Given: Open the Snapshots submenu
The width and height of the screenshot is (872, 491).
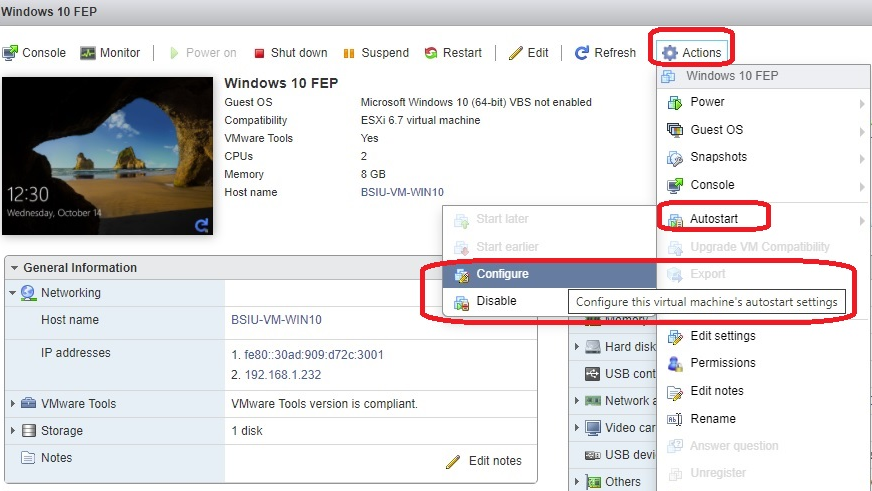Looking at the screenshot, I should tap(718, 157).
